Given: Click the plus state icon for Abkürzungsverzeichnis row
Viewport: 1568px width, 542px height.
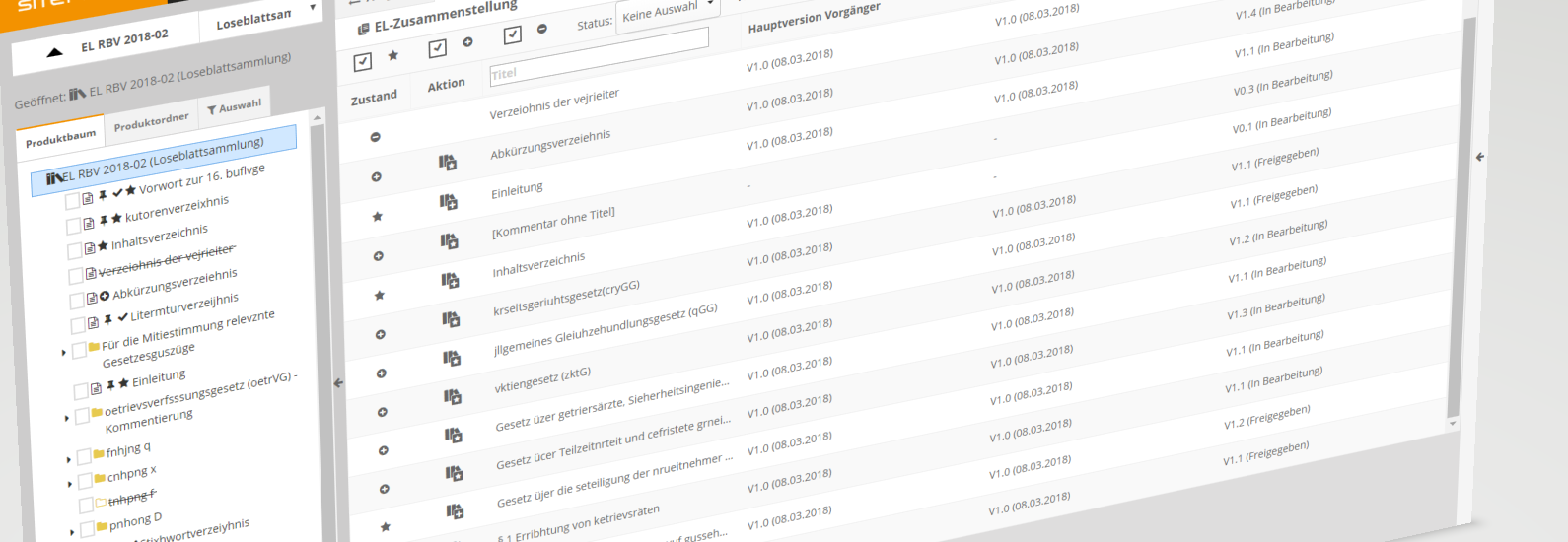Looking at the screenshot, I should coord(376,177).
